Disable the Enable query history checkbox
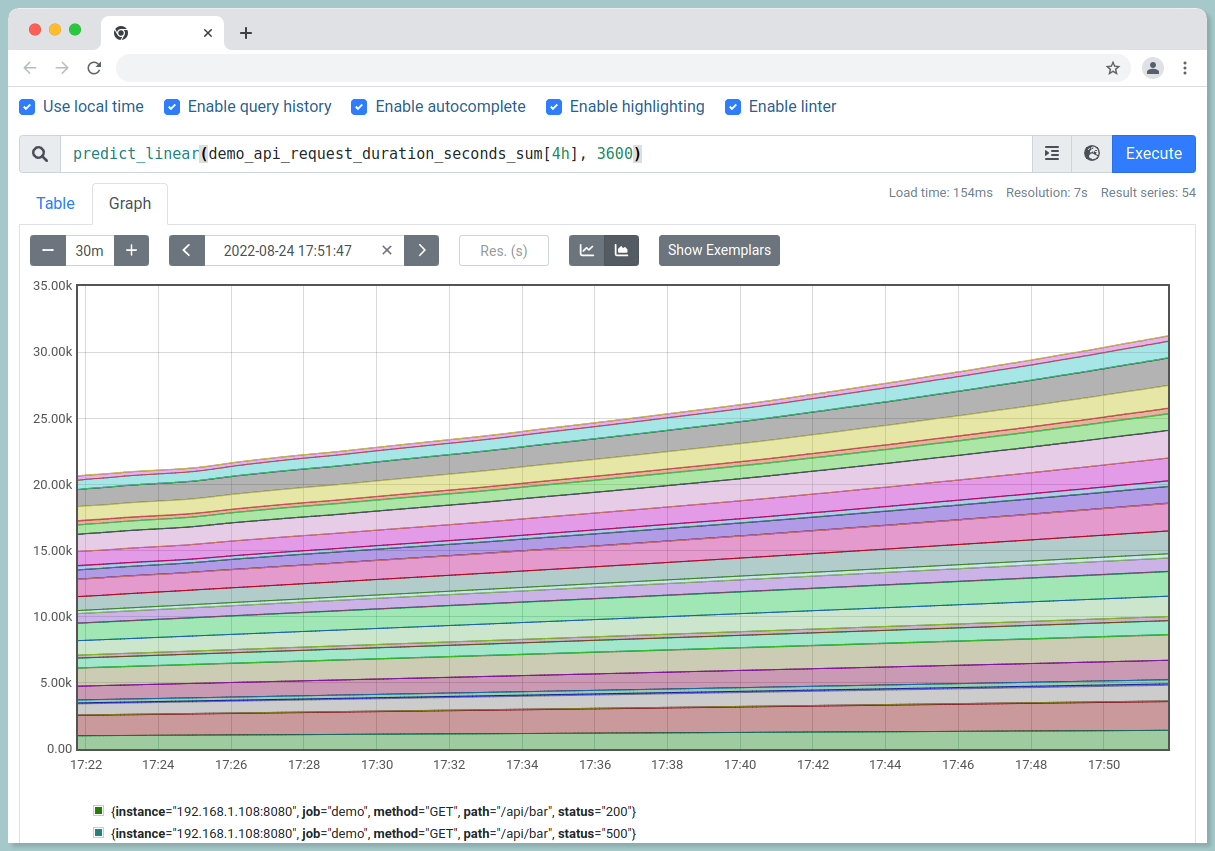This screenshot has width=1215, height=851. click(x=172, y=107)
